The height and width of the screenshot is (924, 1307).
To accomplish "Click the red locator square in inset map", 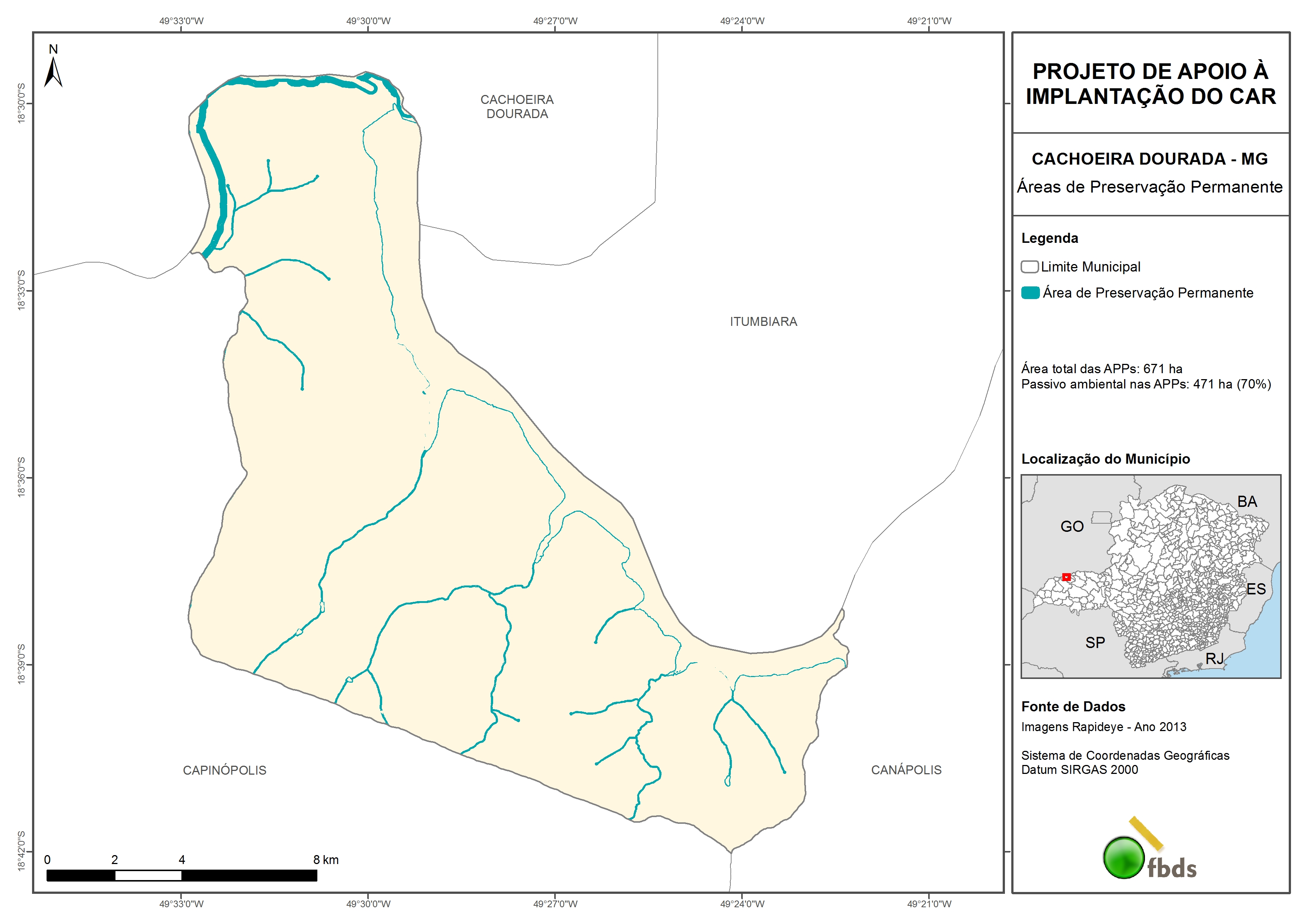I will 1066,577.
